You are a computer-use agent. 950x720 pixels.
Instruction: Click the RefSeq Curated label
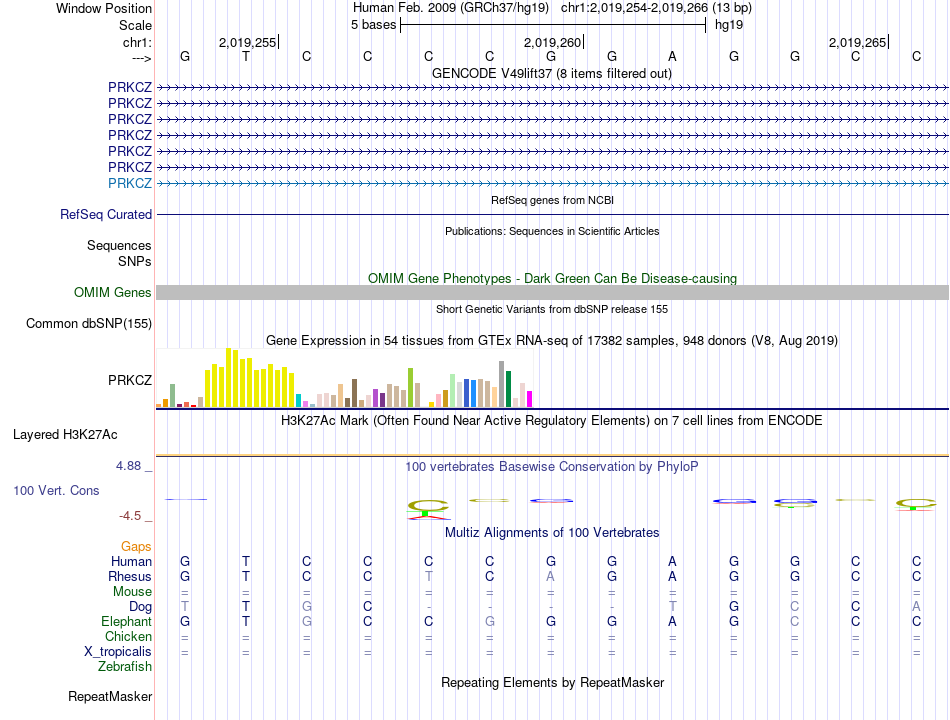click(105, 215)
